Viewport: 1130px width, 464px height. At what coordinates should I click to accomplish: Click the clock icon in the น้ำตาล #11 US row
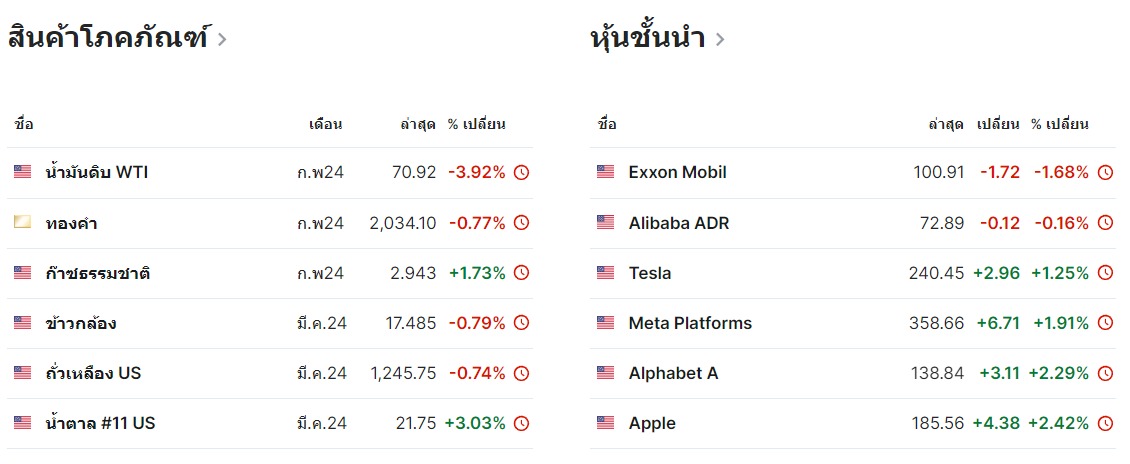[x=521, y=424]
